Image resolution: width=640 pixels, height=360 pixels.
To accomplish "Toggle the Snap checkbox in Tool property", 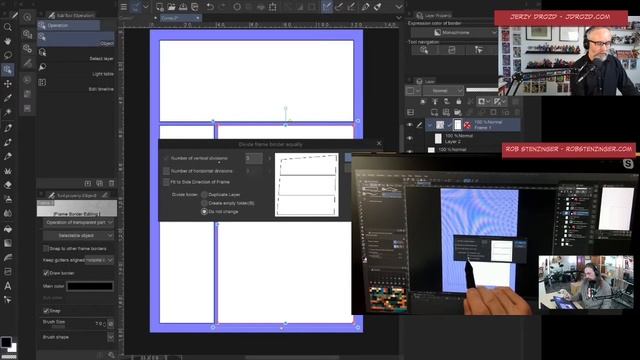I will tap(46, 311).
